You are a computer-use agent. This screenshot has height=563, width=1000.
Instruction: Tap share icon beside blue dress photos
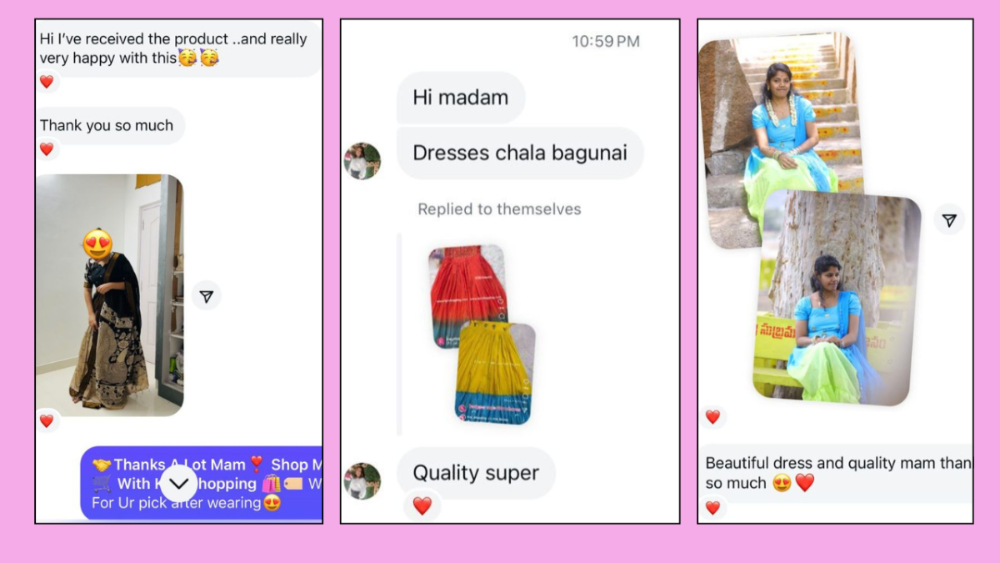949,220
